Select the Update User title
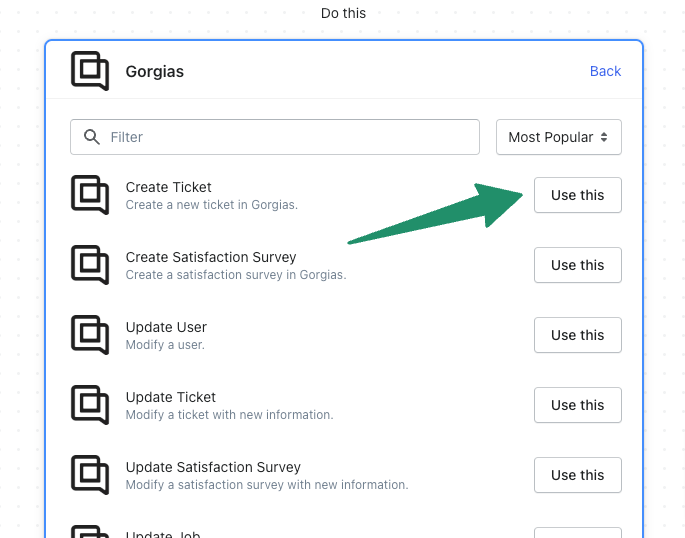Viewport: 685px width, 538px height. coord(166,327)
